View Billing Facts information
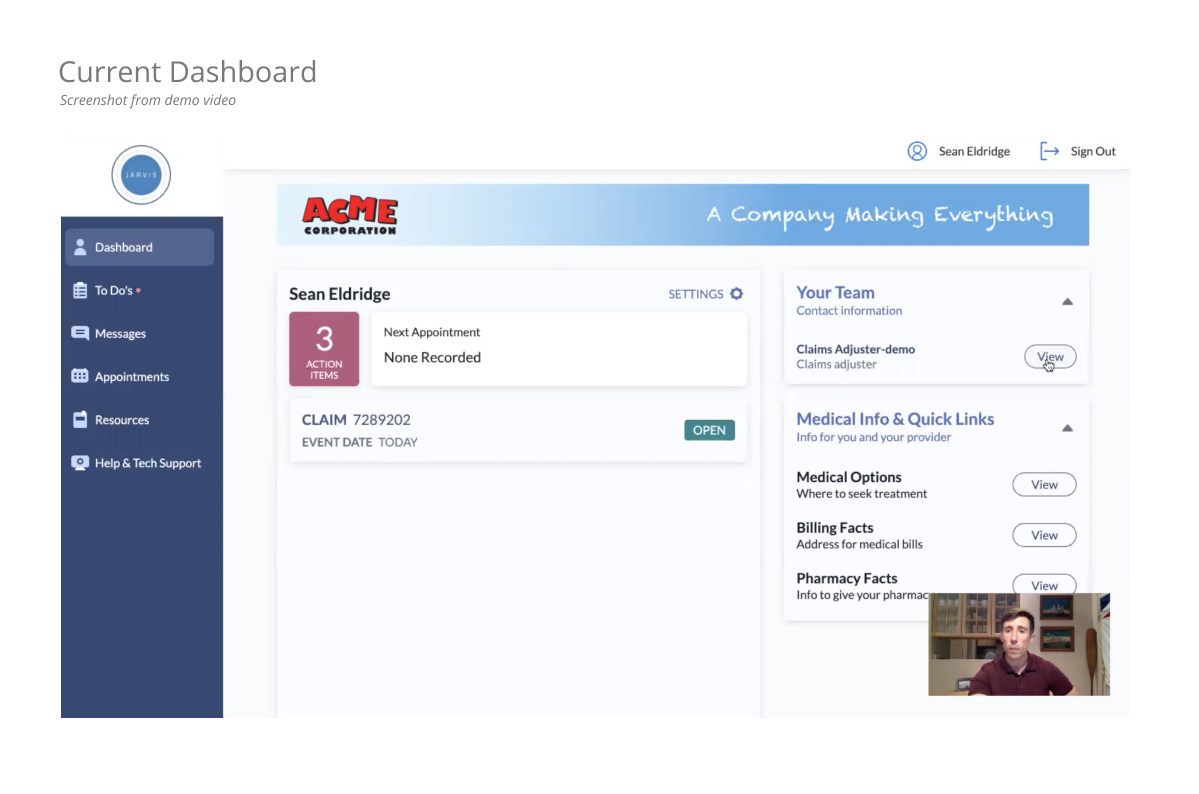 (1043, 535)
